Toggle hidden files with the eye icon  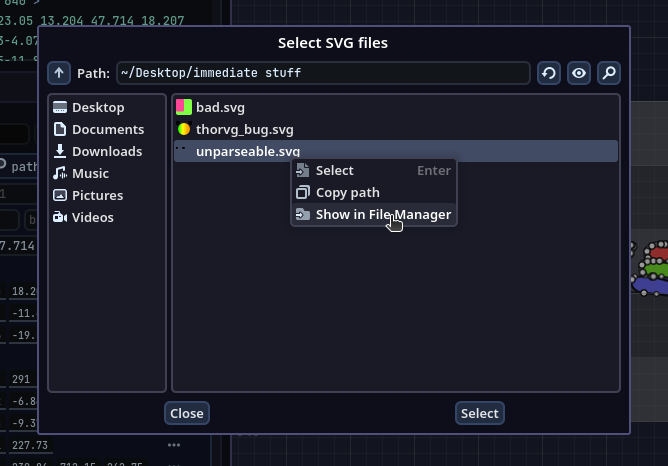[578, 73]
